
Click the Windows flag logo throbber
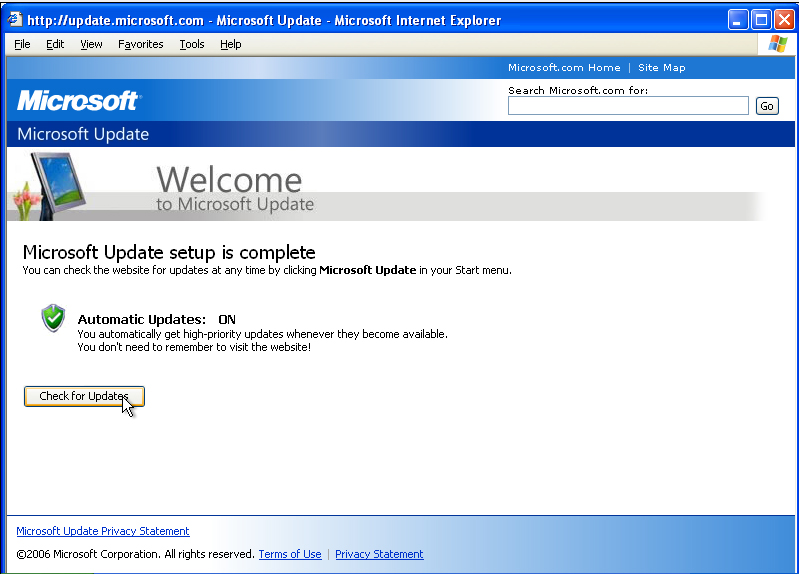coord(778,44)
